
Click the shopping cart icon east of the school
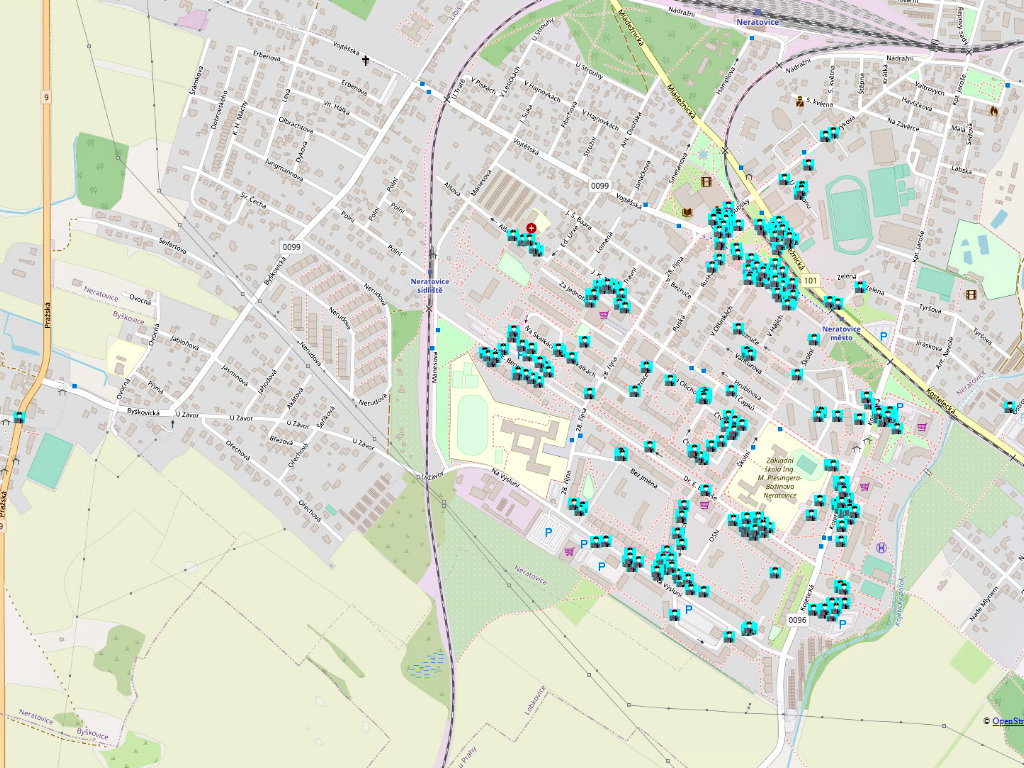point(865,486)
